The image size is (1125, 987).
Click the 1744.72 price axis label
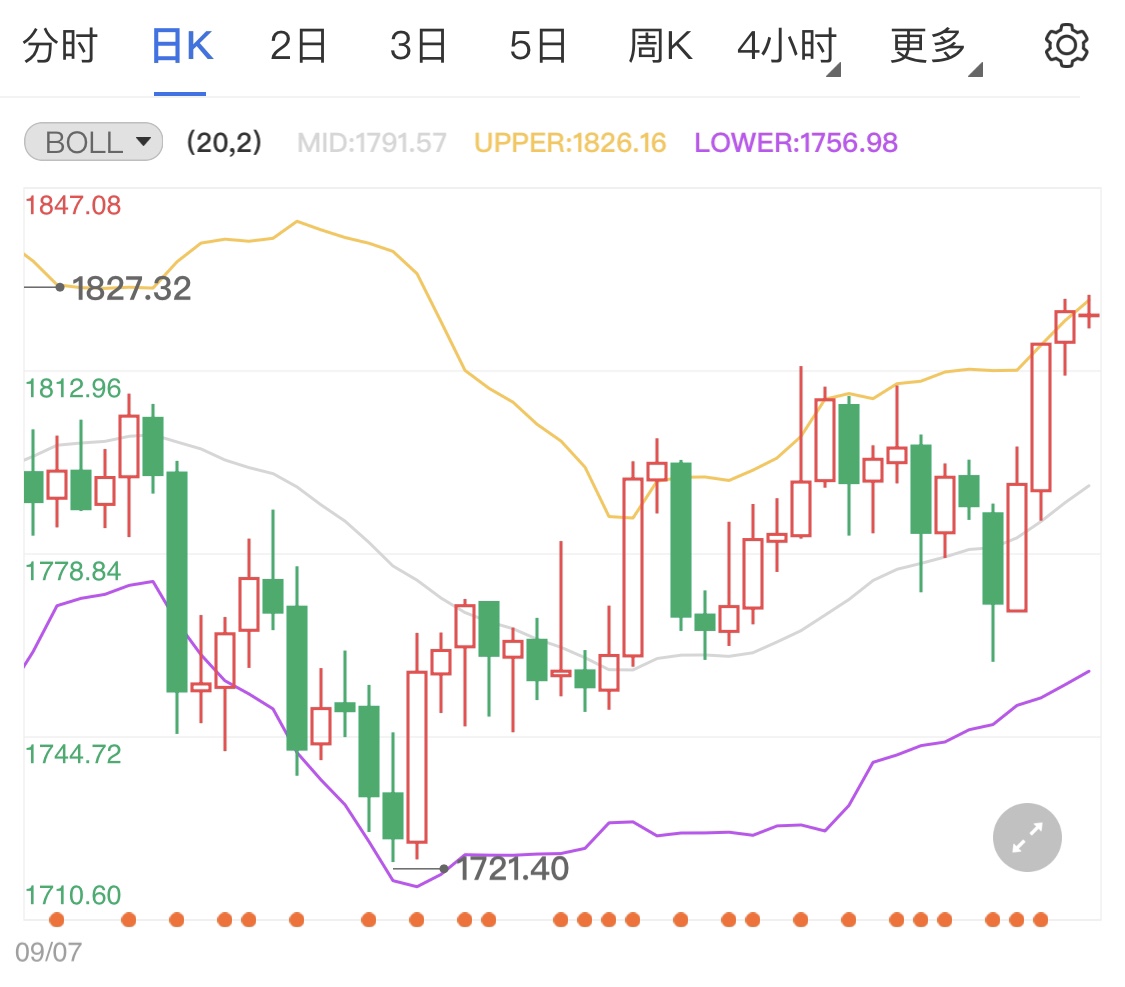(x=73, y=755)
